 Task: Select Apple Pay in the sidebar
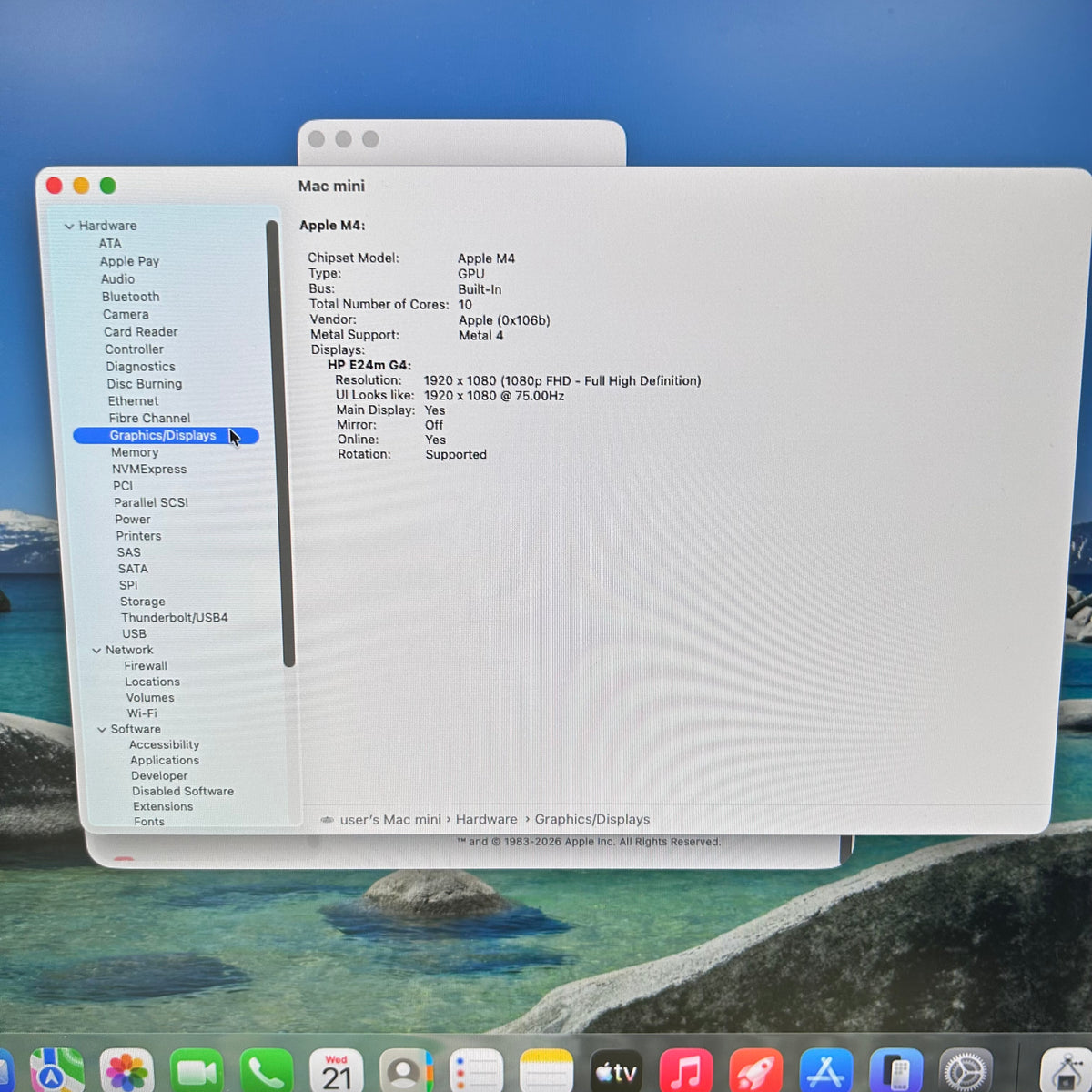click(129, 261)
